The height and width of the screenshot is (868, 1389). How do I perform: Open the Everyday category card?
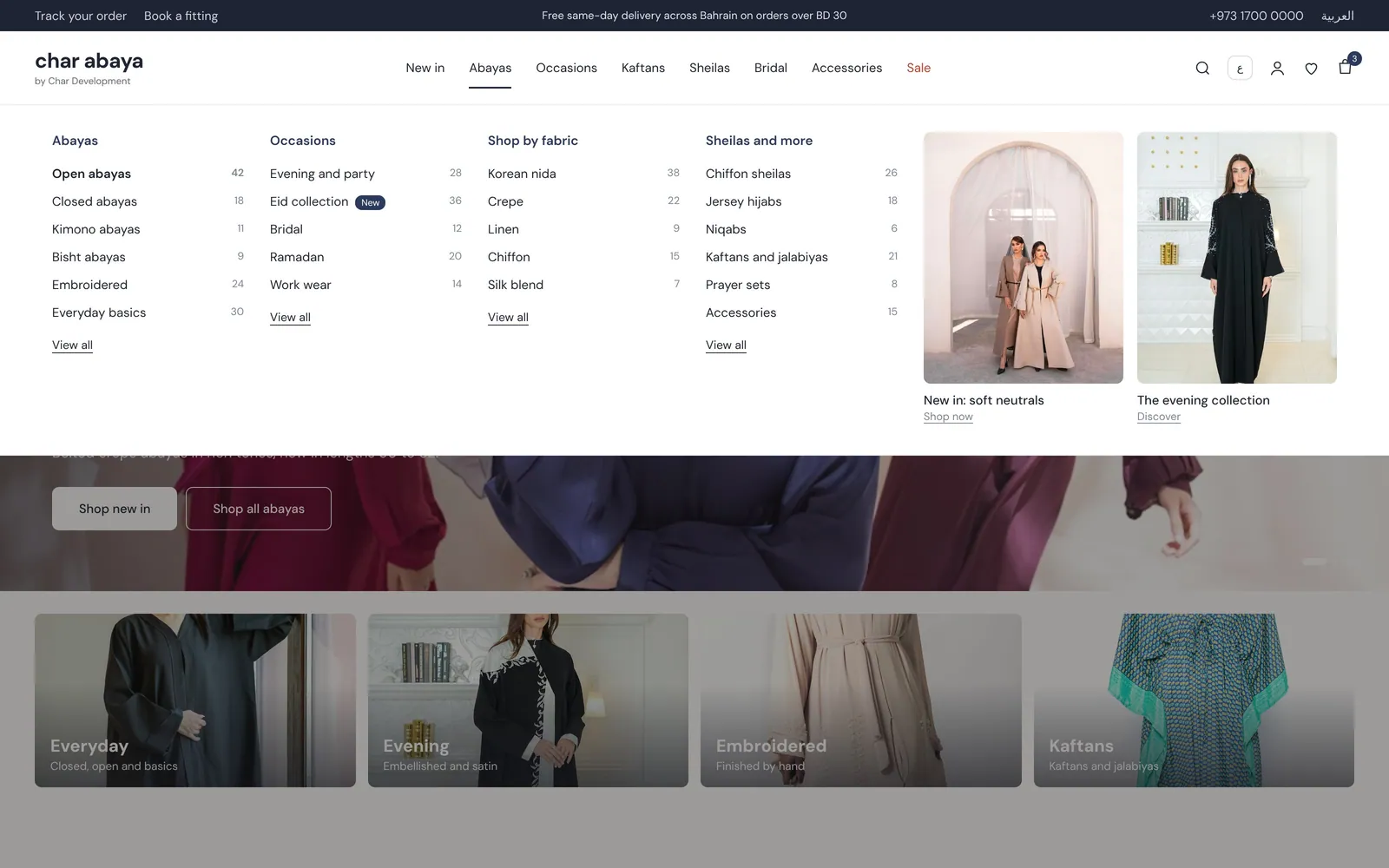pos(195,700)
